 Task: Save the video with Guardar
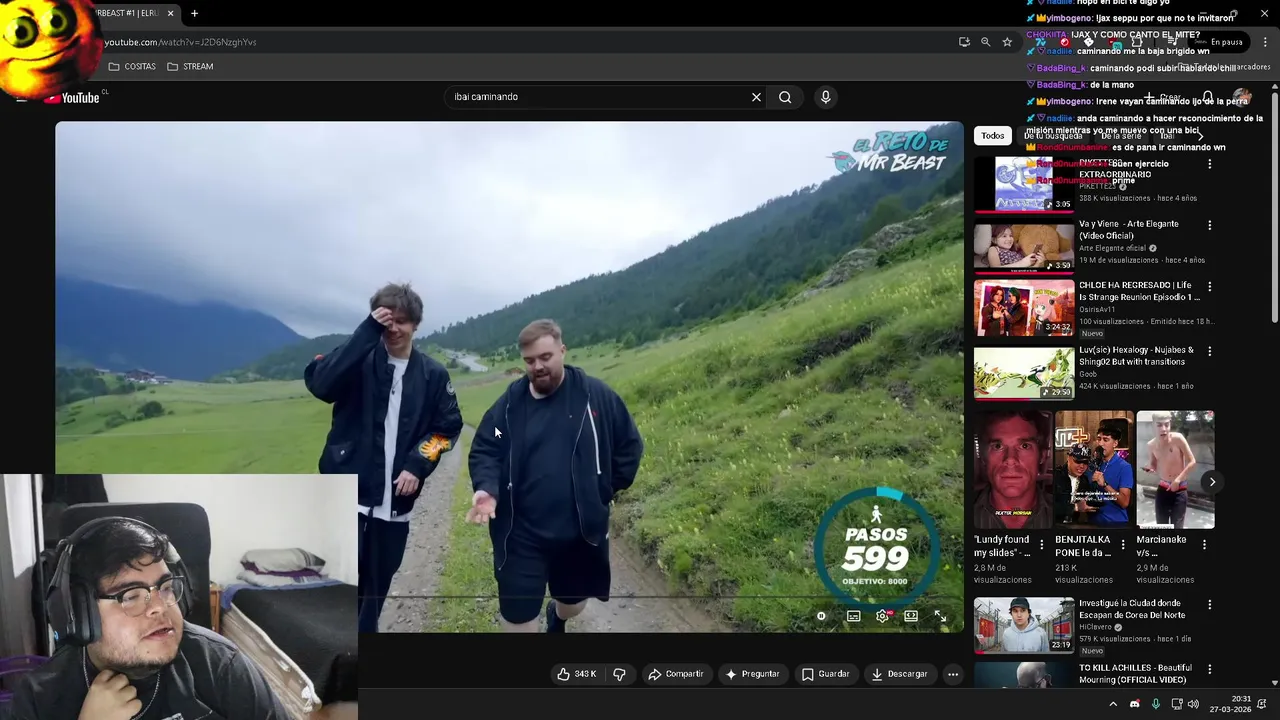pos(825,674)
